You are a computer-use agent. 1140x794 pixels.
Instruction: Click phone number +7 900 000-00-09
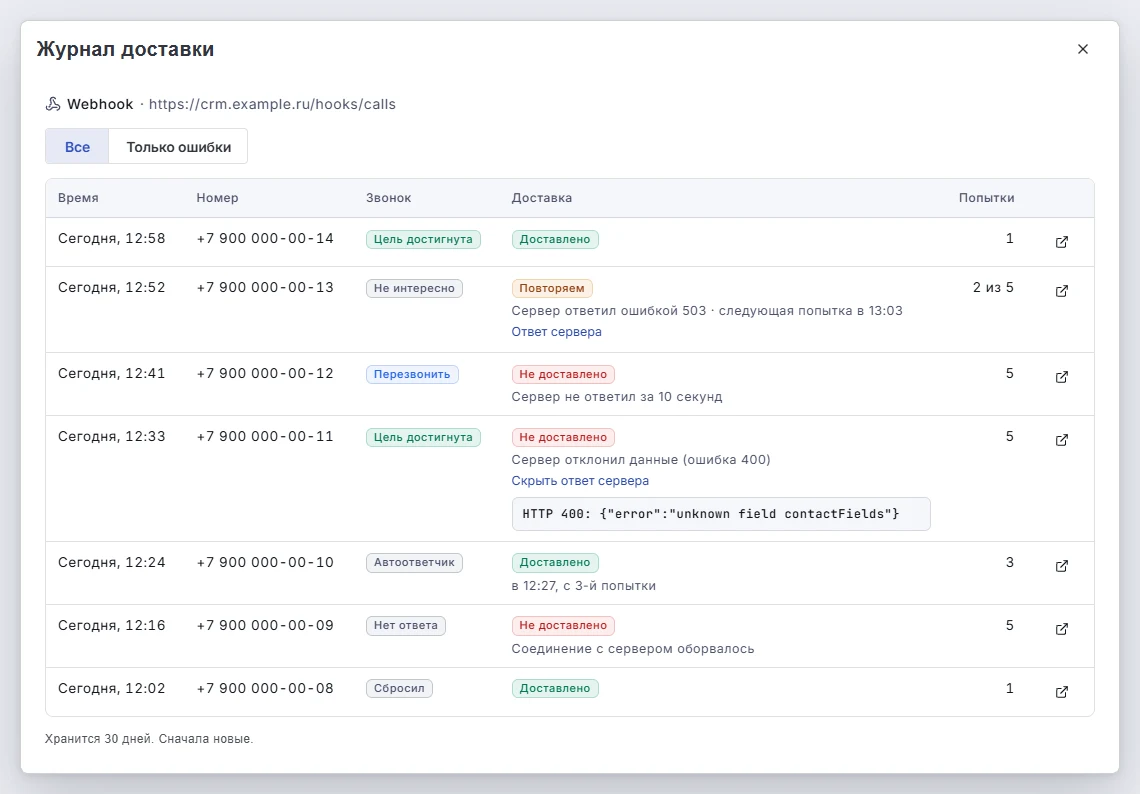coord(265,625)
